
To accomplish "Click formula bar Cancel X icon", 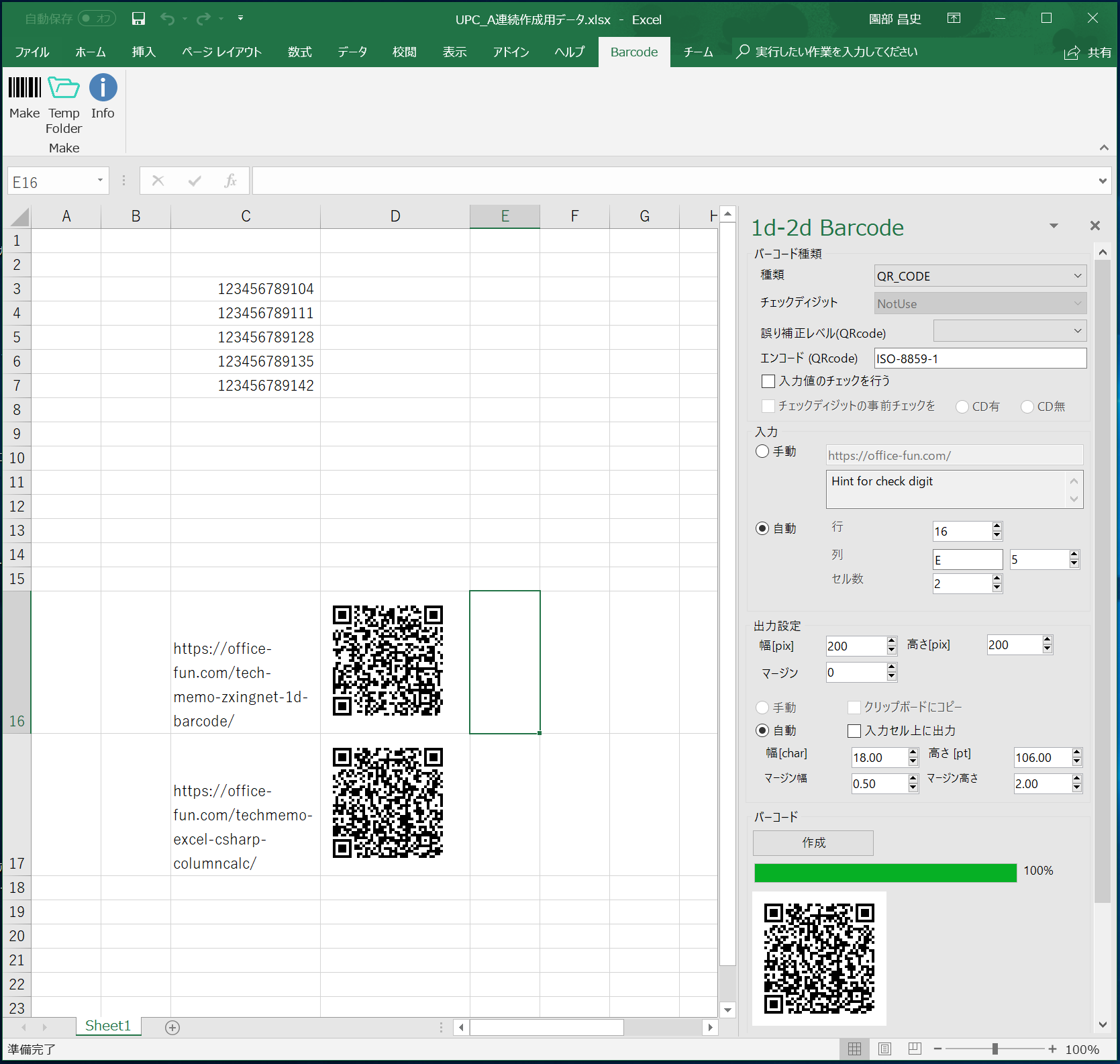I will pos(158,181).
